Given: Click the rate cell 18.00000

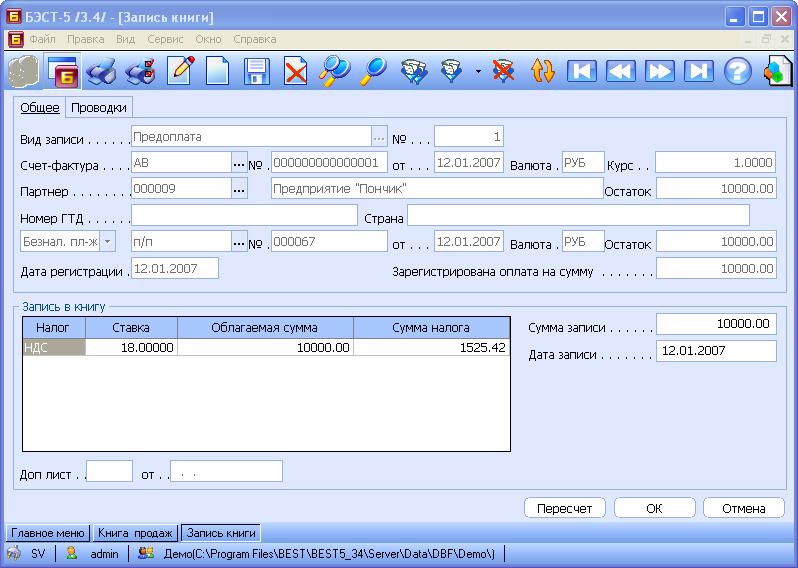Looking at the screenshot, I should pyautogui.click(x=131, y=348).
